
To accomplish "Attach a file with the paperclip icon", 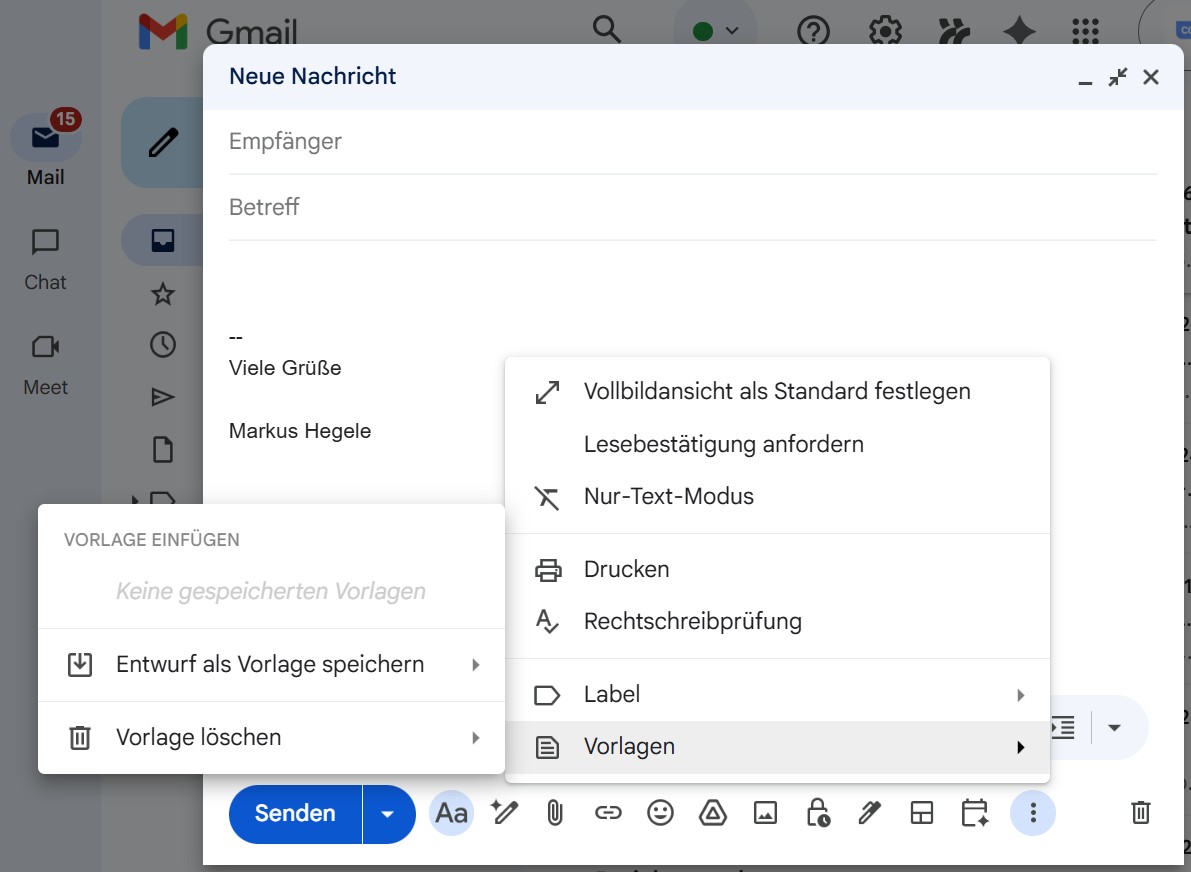I will (554, 813).
